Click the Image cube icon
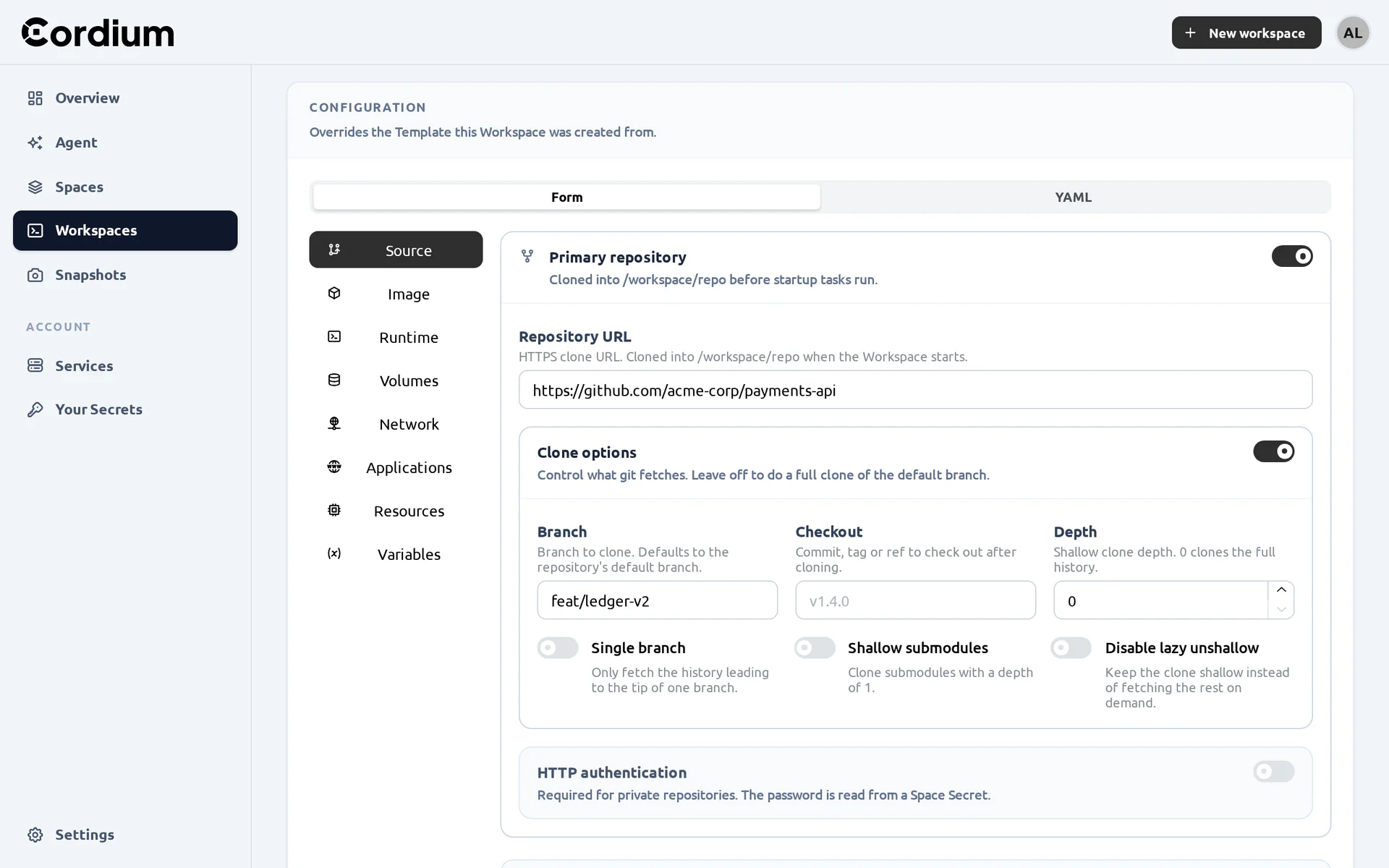 pyautogui.click(x=334, y=293)
